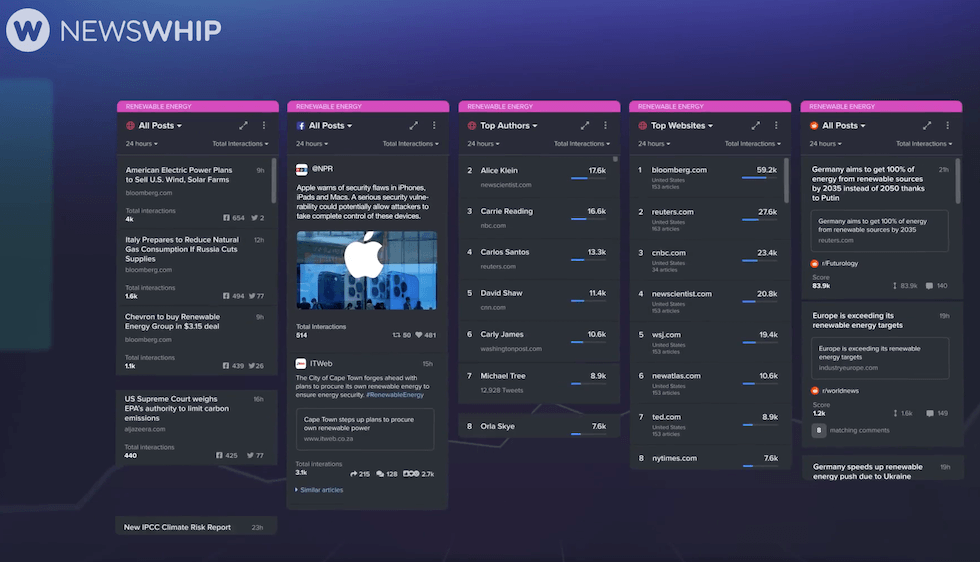Viewport: 980px width, 562px height.
Task: Change 24 hours filter in first web panel
Action: [x=141, y=144]
